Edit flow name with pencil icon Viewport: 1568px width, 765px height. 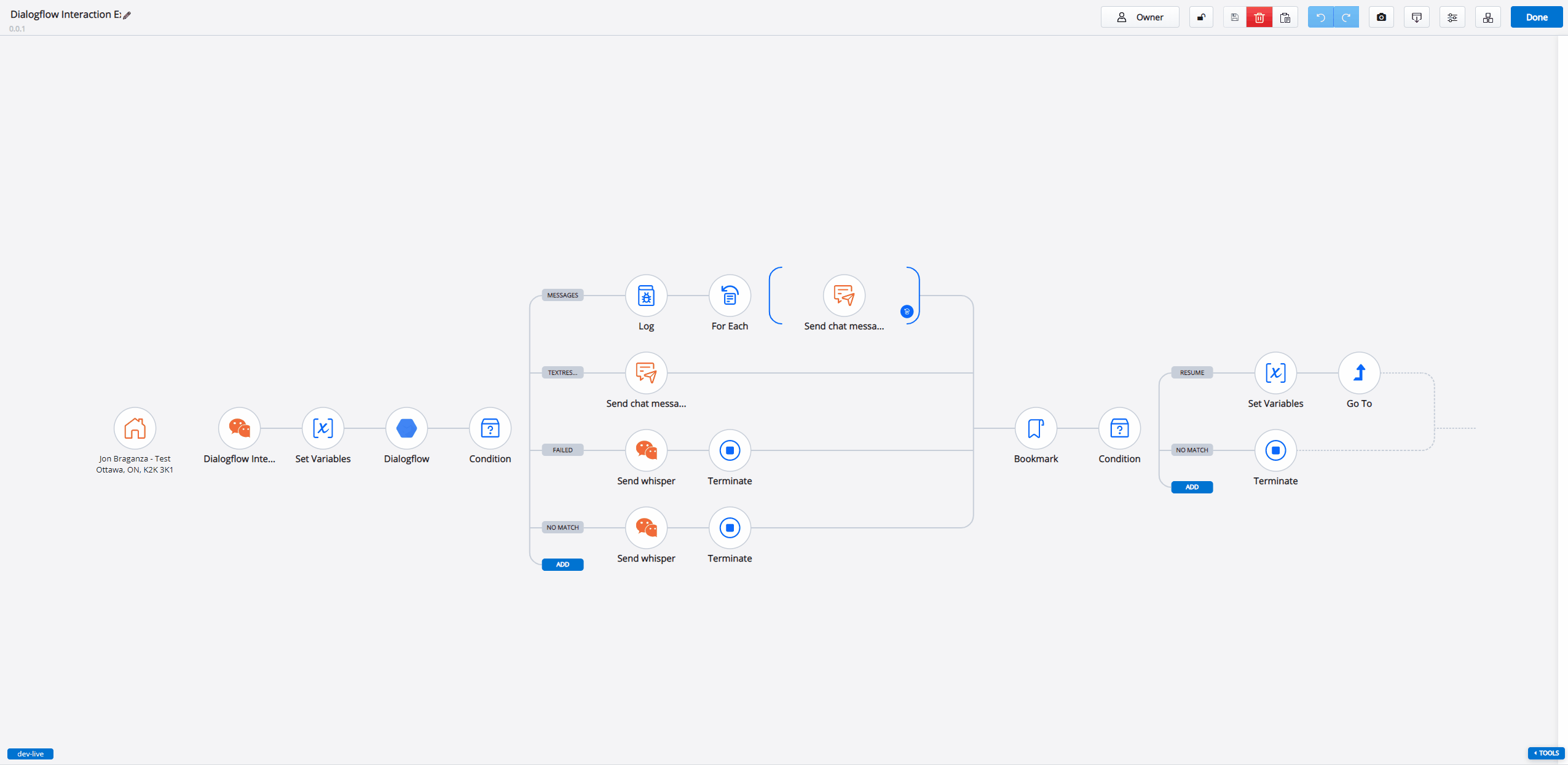(x=127, y=15)
